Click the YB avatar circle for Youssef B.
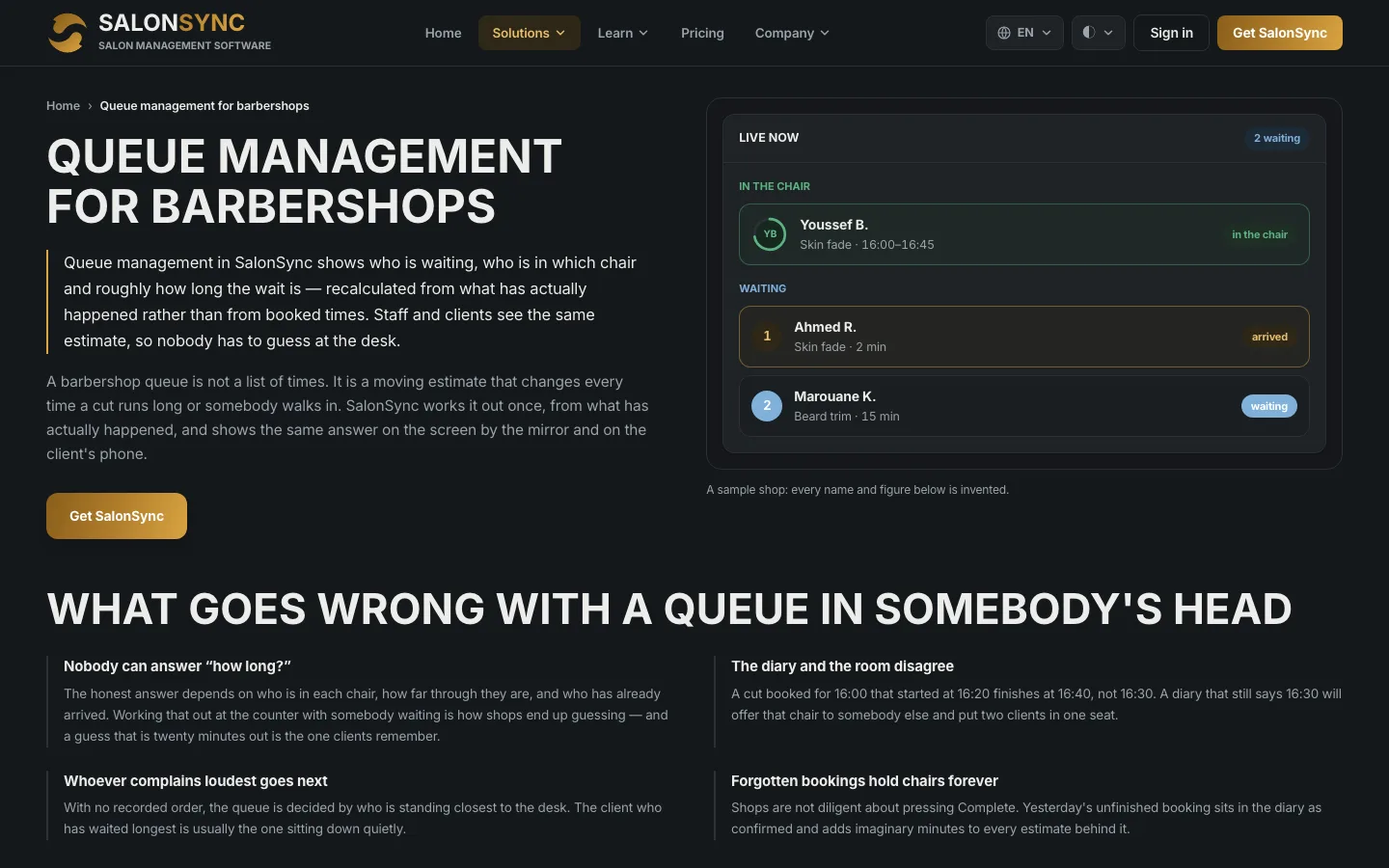This screenshot has height=868, width=1389. point(770,234)
